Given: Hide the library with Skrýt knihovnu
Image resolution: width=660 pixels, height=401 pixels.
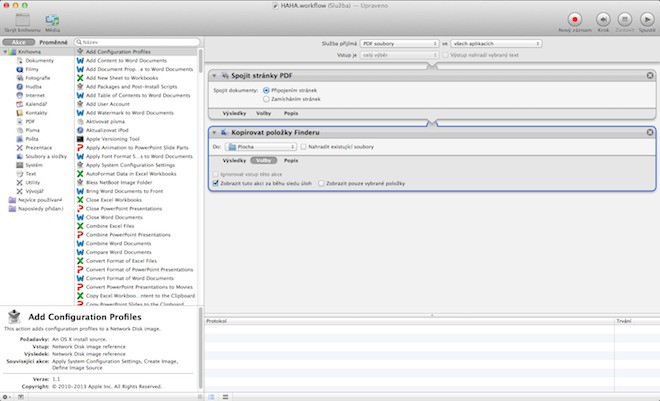Looking at the screenshot, I should (x=22, y=19).
